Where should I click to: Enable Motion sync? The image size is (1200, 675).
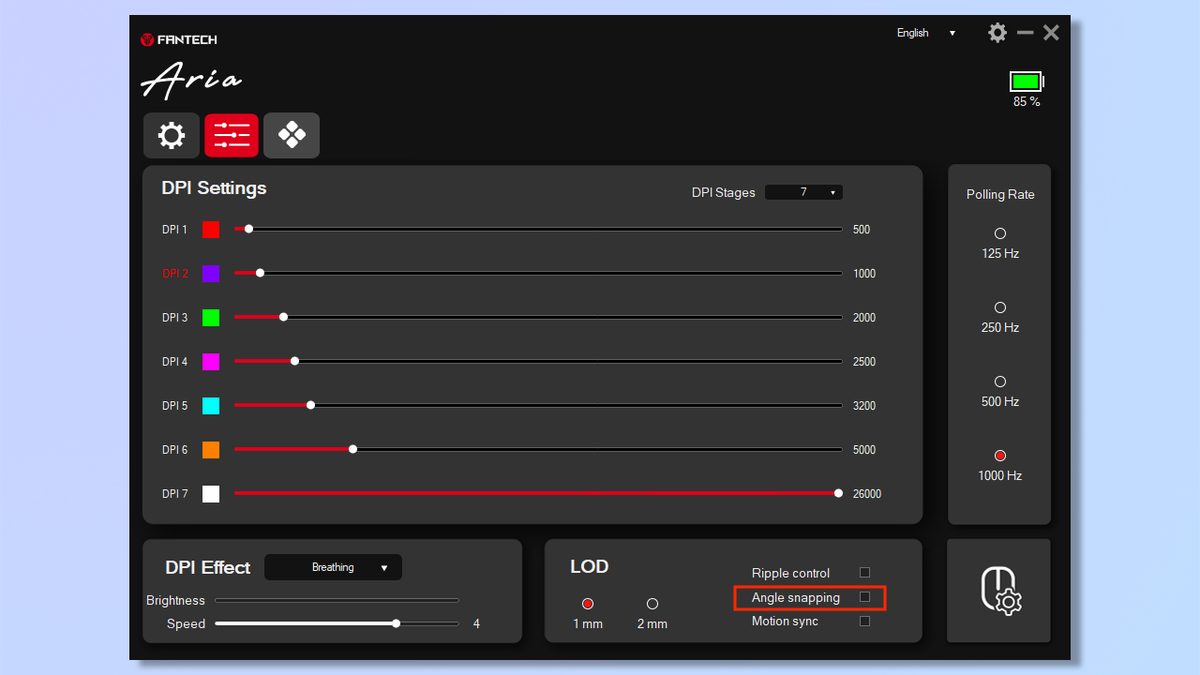coord(864,621)
